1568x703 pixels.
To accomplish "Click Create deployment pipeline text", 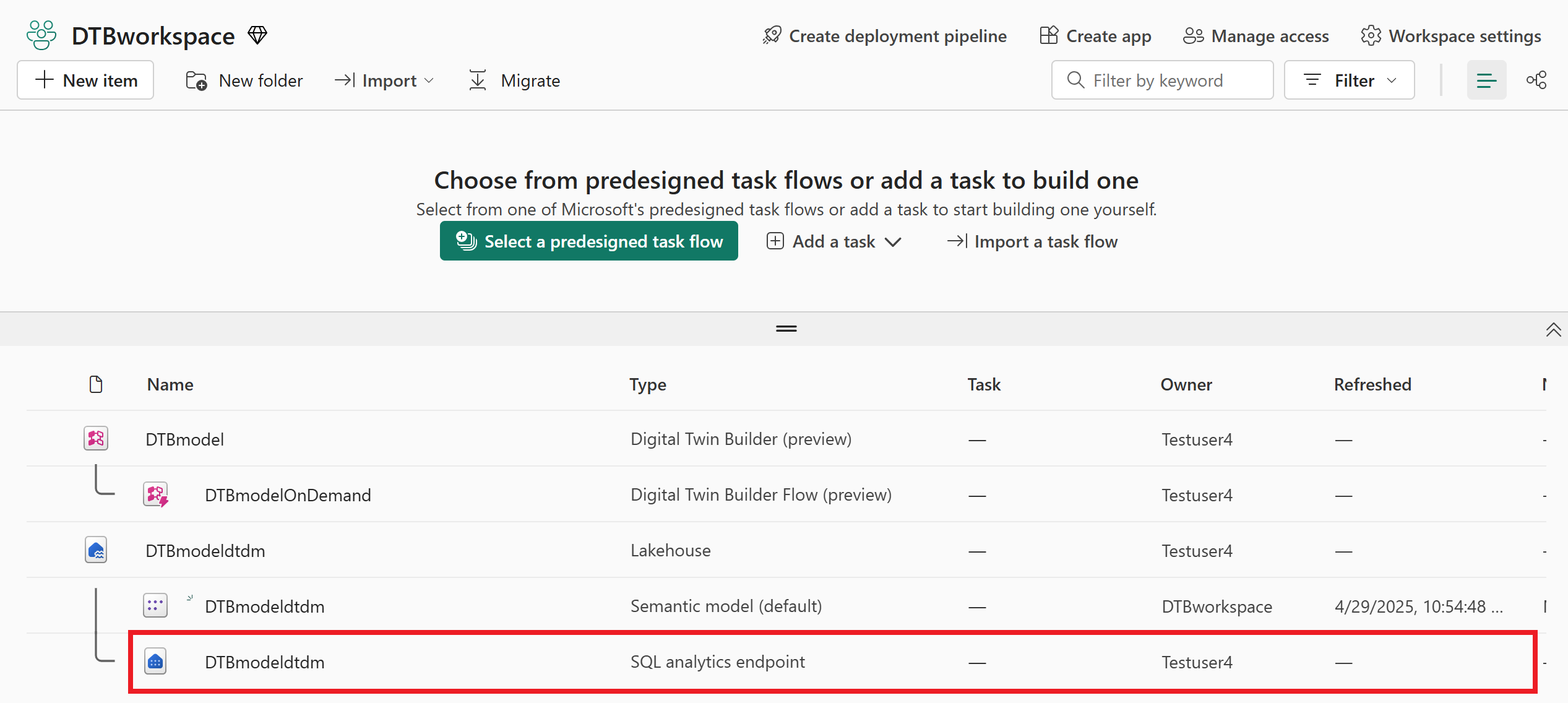I will (898, 36).
